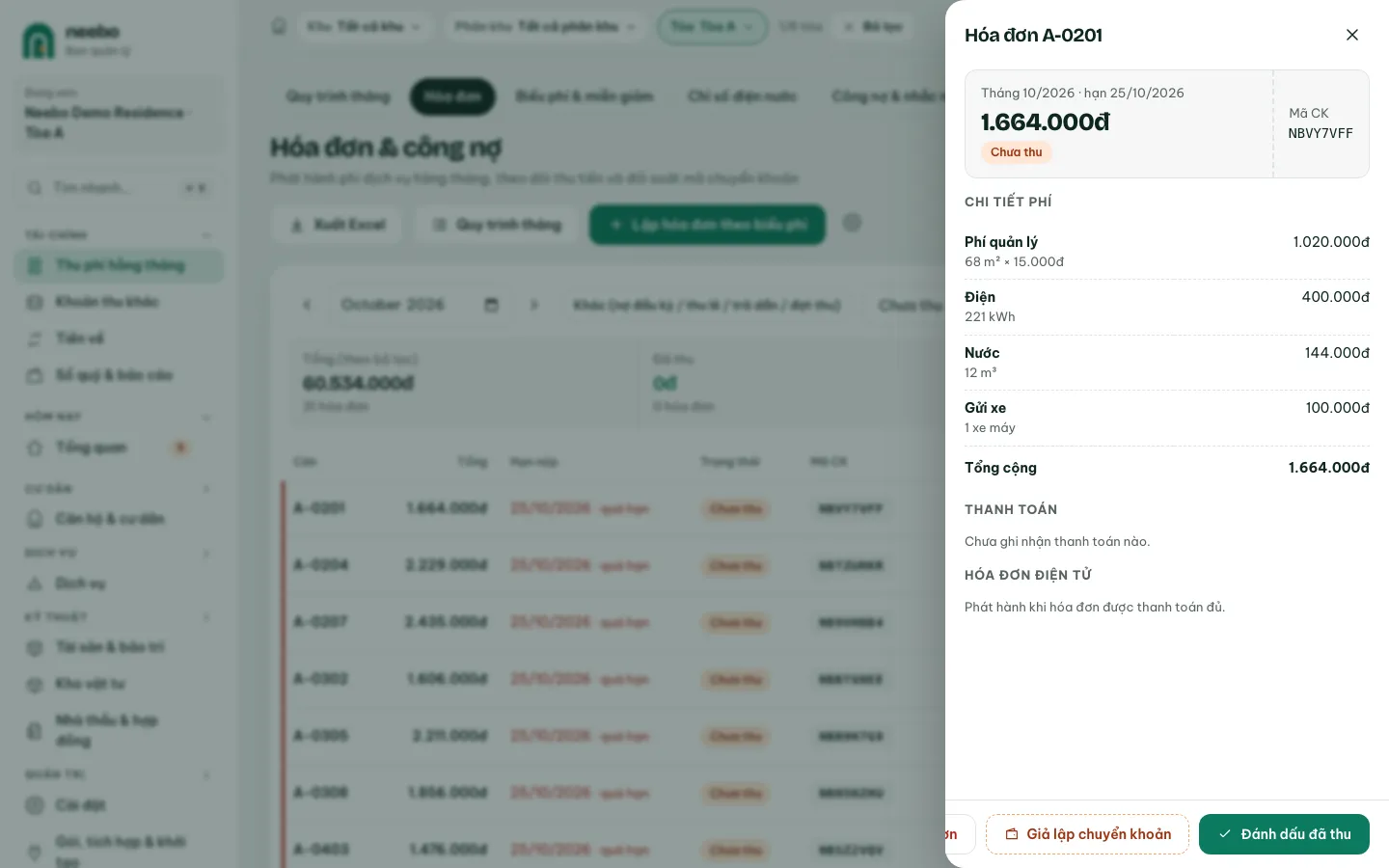Screen dimensions: 1389x868
Task: Click the Điện fee label
Action: tap(980, 297)
